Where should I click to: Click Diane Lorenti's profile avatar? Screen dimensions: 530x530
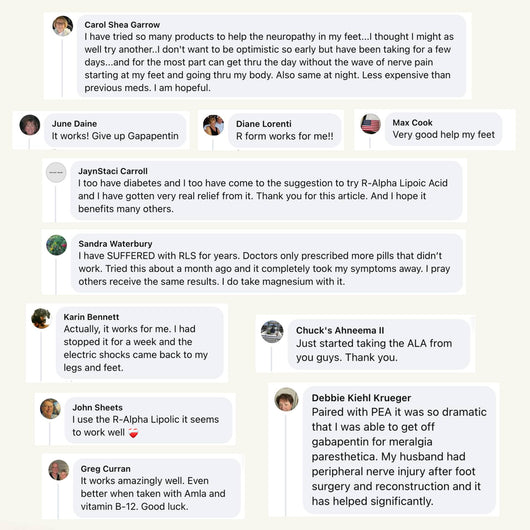pos(213,125)
